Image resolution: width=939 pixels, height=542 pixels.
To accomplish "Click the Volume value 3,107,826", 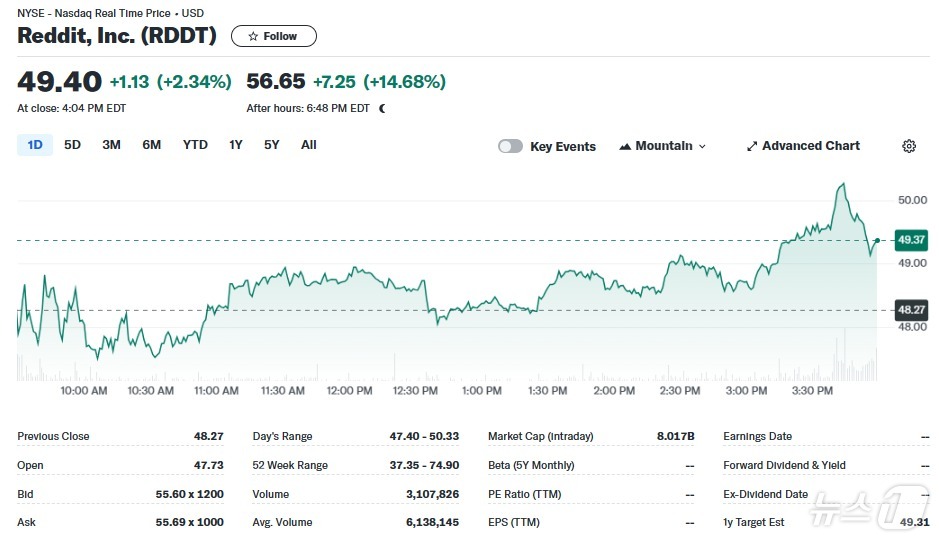I will (x=432, y=494).
